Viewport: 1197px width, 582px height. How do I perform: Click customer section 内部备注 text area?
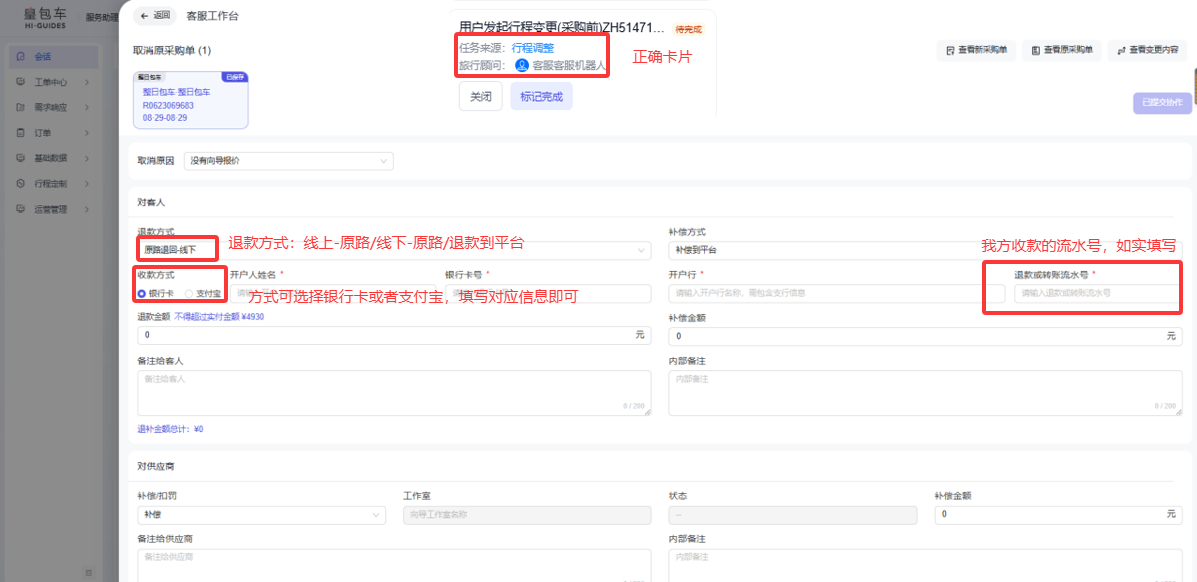click(925, 393)
